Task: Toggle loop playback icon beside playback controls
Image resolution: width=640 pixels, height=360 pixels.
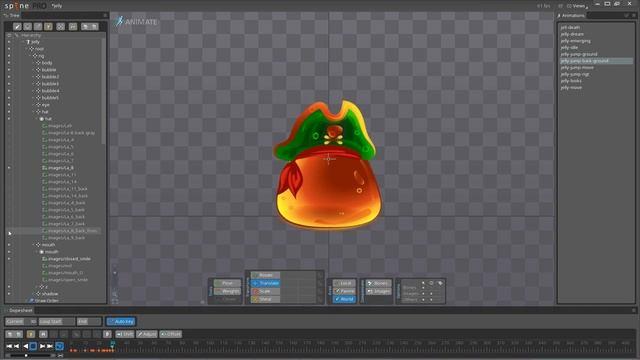Action: click(x=60, y=346)
